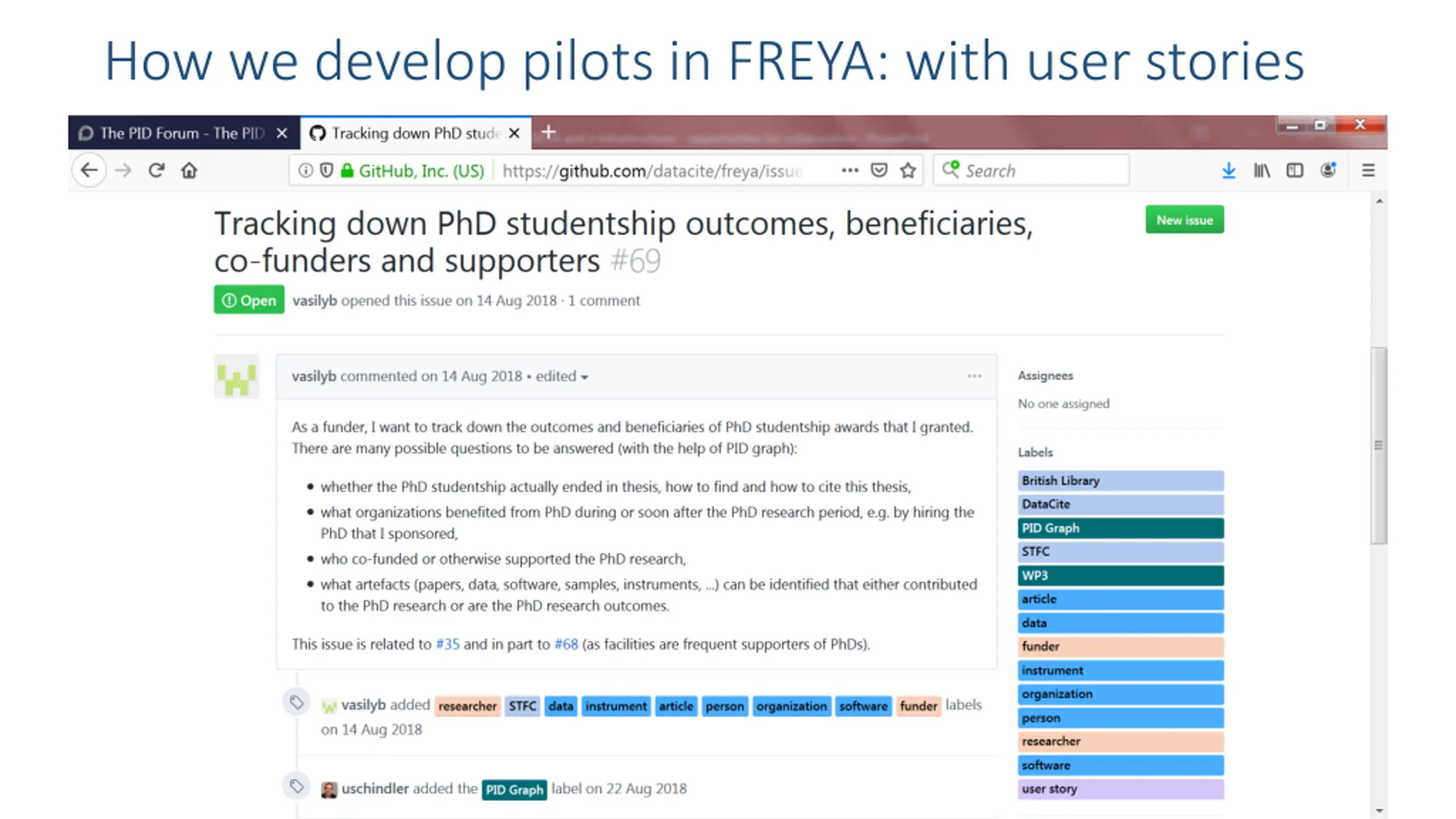Save page to Pocket icon
1456x819 pixels.
click(879, 171)
